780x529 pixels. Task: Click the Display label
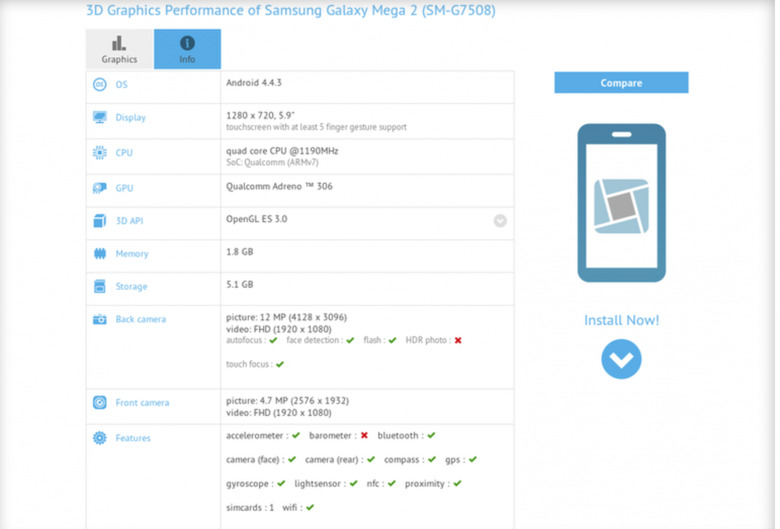pyautogui.click(x=130, y=118)
